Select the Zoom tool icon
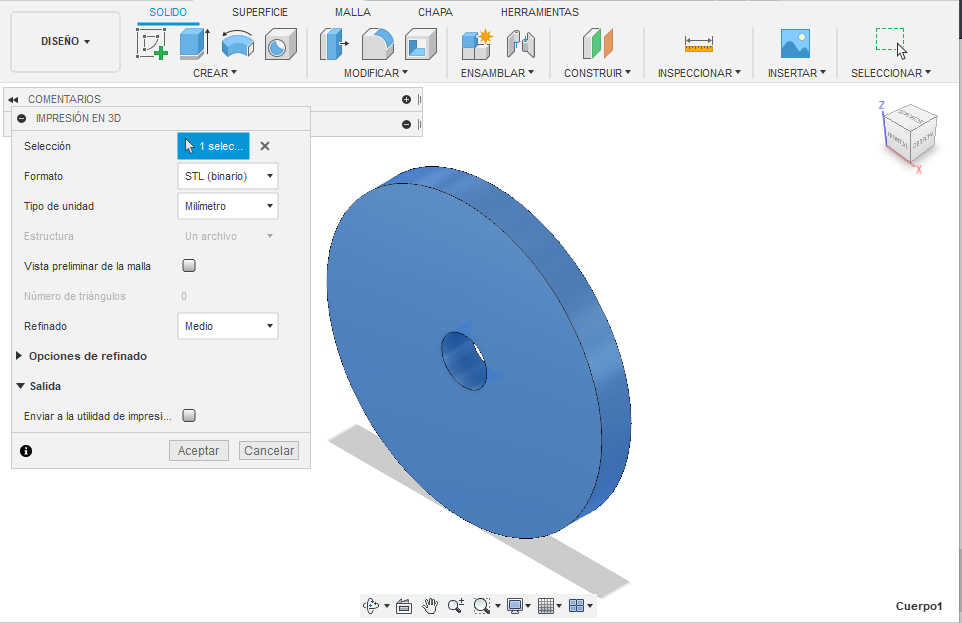The height and width of the screenshot is (623, 962). point(456,606)
